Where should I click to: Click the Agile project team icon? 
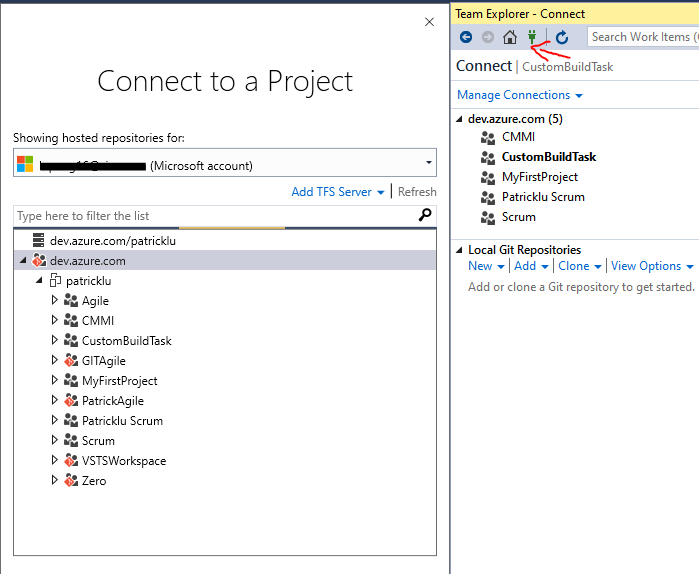coord(71,300)
